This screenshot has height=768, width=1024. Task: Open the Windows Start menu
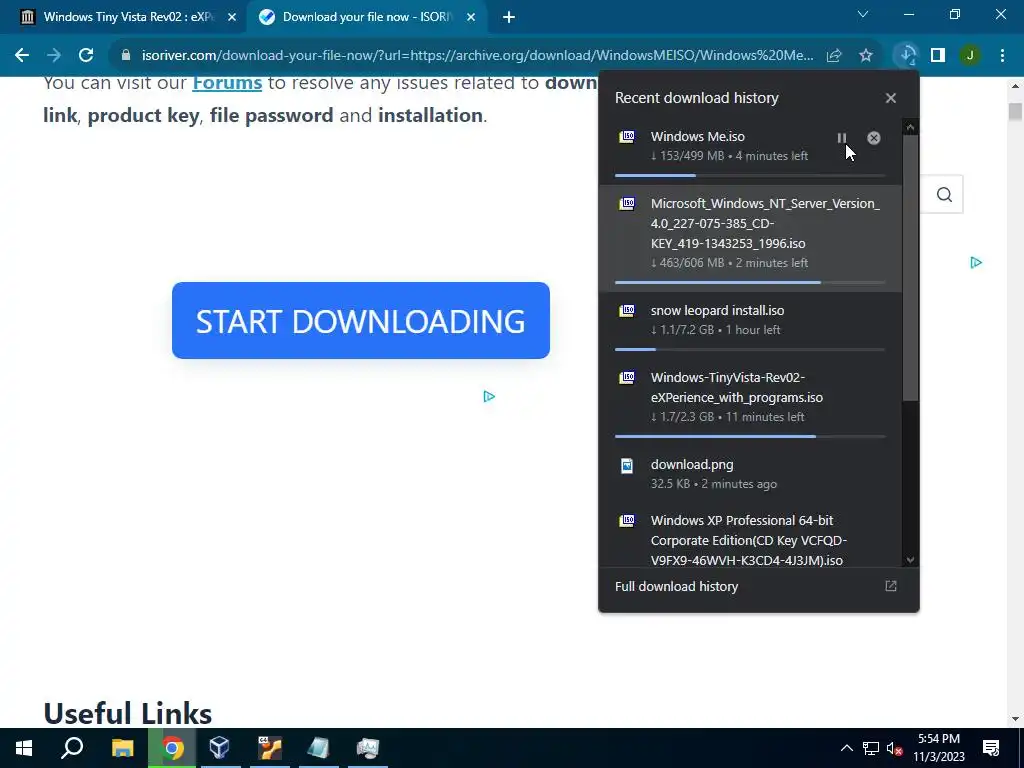(24, 748)
